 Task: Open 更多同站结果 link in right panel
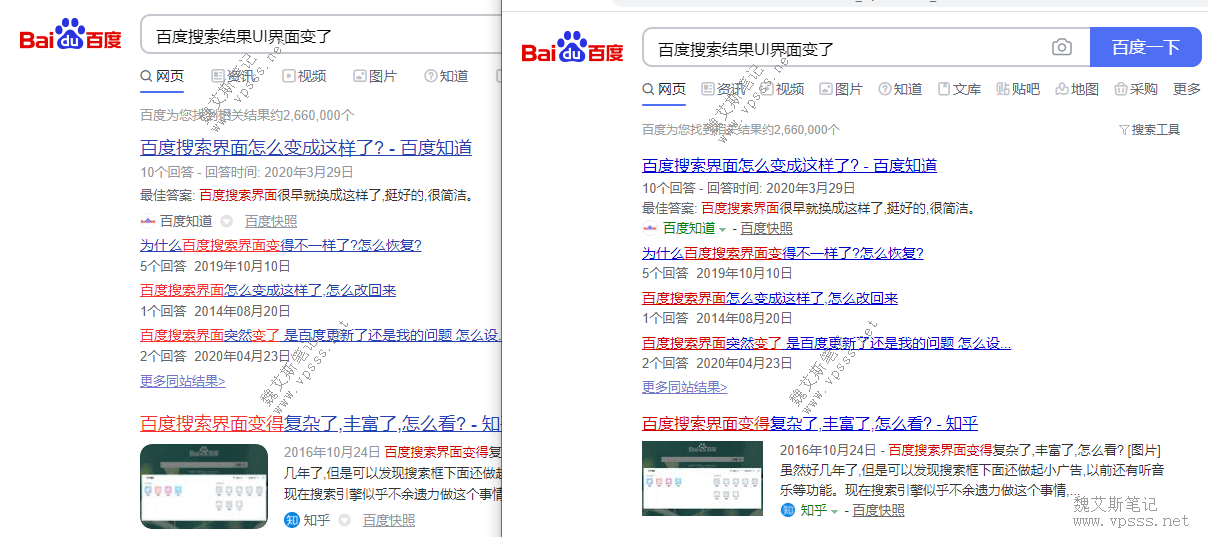(684, 387)
